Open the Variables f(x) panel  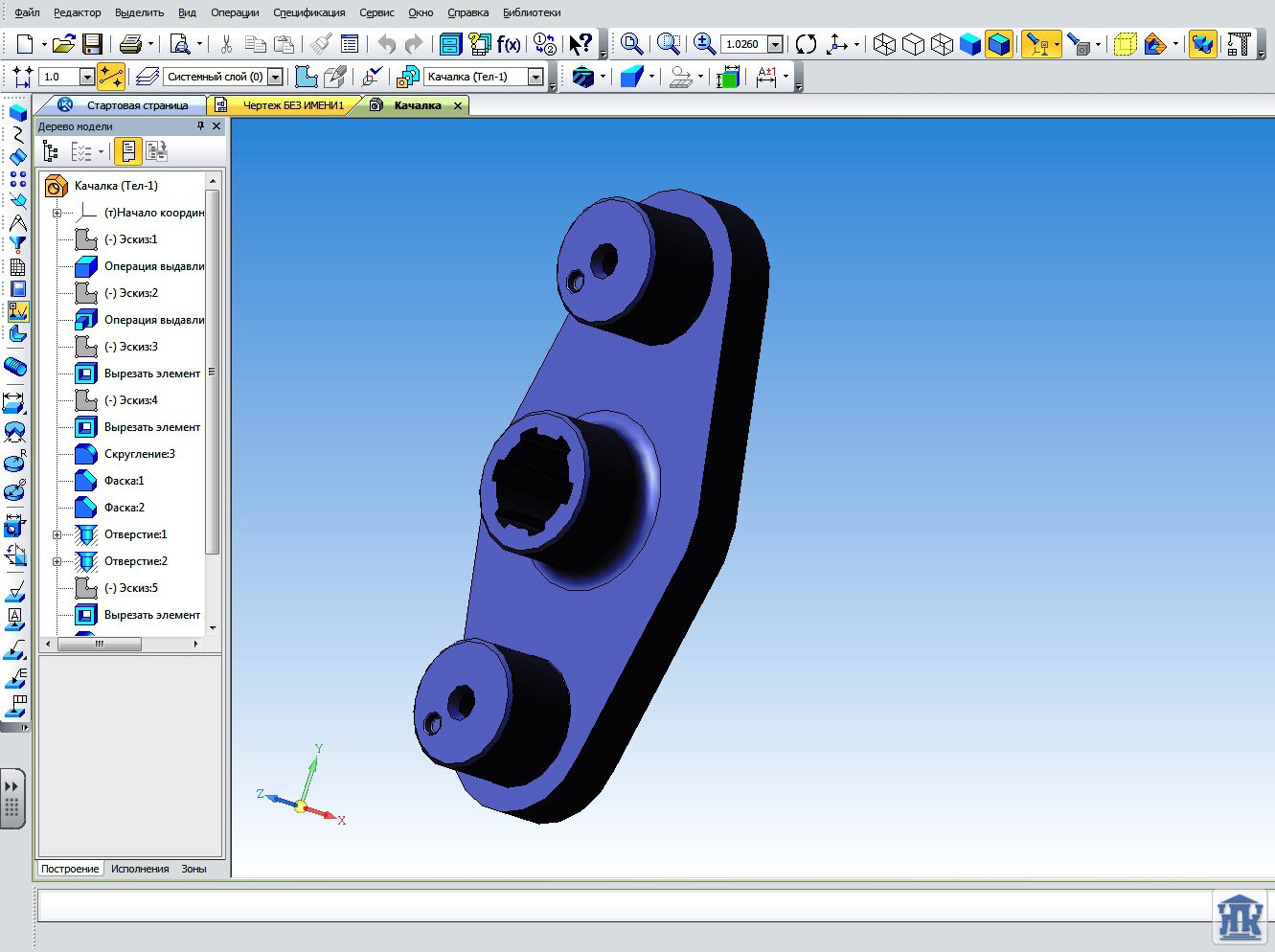tap(509, 44)
